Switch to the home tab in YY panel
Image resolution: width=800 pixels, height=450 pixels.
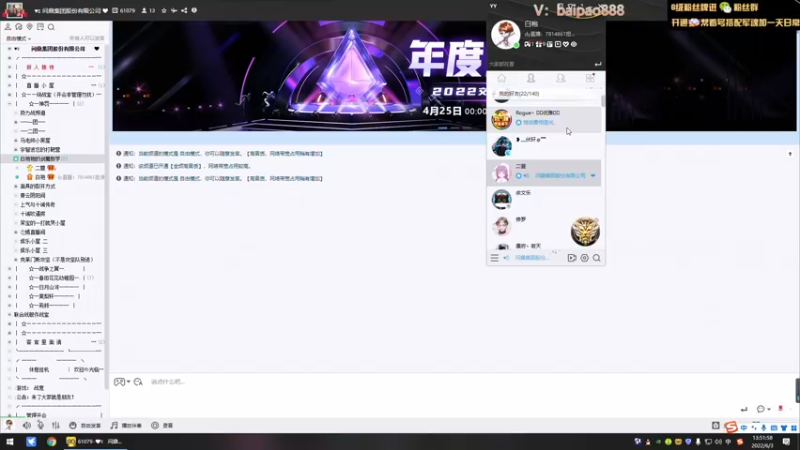coord(502,78)
